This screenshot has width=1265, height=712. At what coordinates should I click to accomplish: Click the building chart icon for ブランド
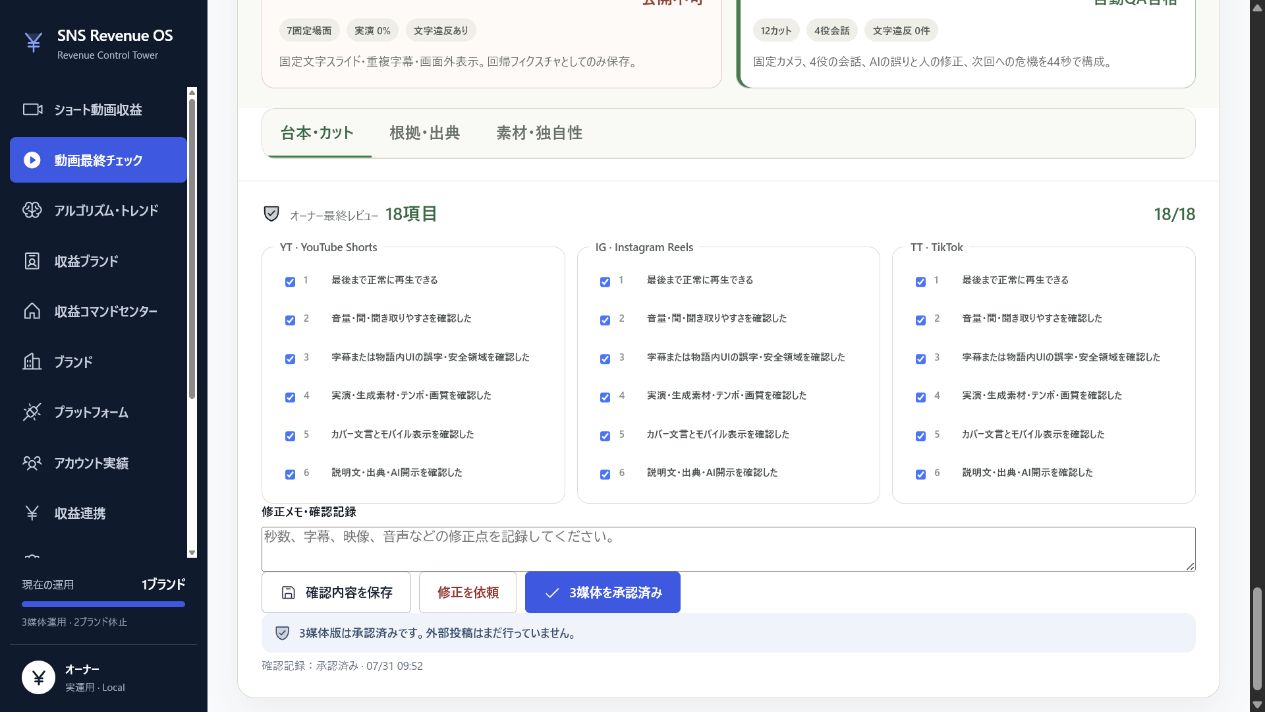coord(32,362)
